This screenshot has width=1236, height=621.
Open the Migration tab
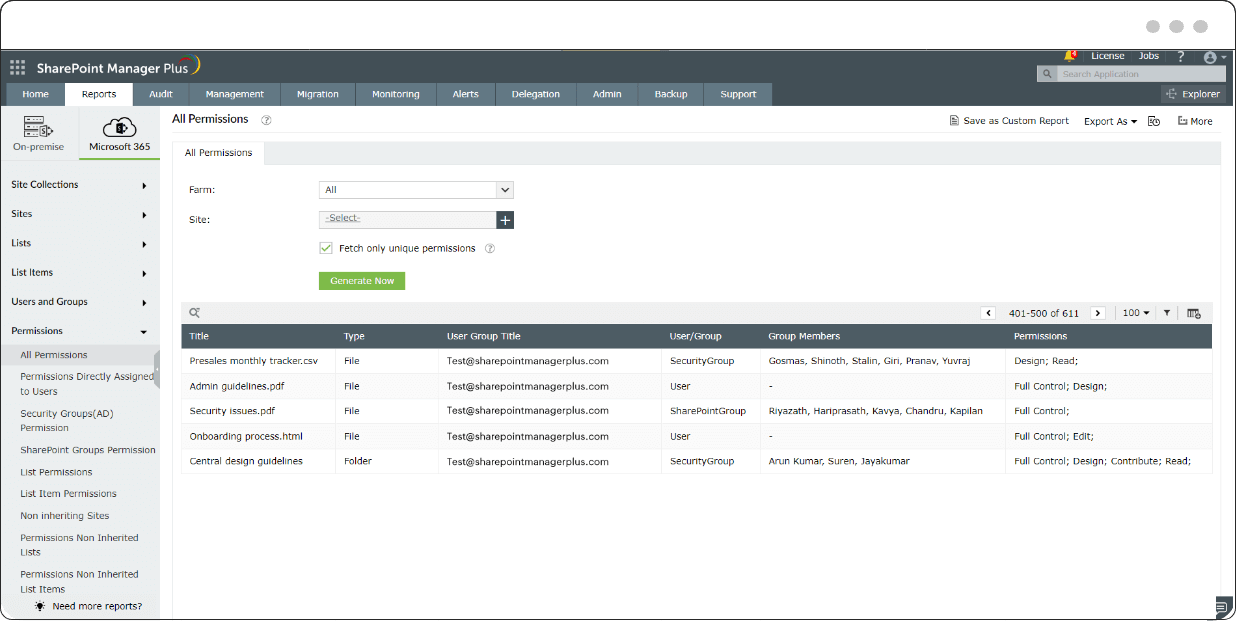click(318, 94)
